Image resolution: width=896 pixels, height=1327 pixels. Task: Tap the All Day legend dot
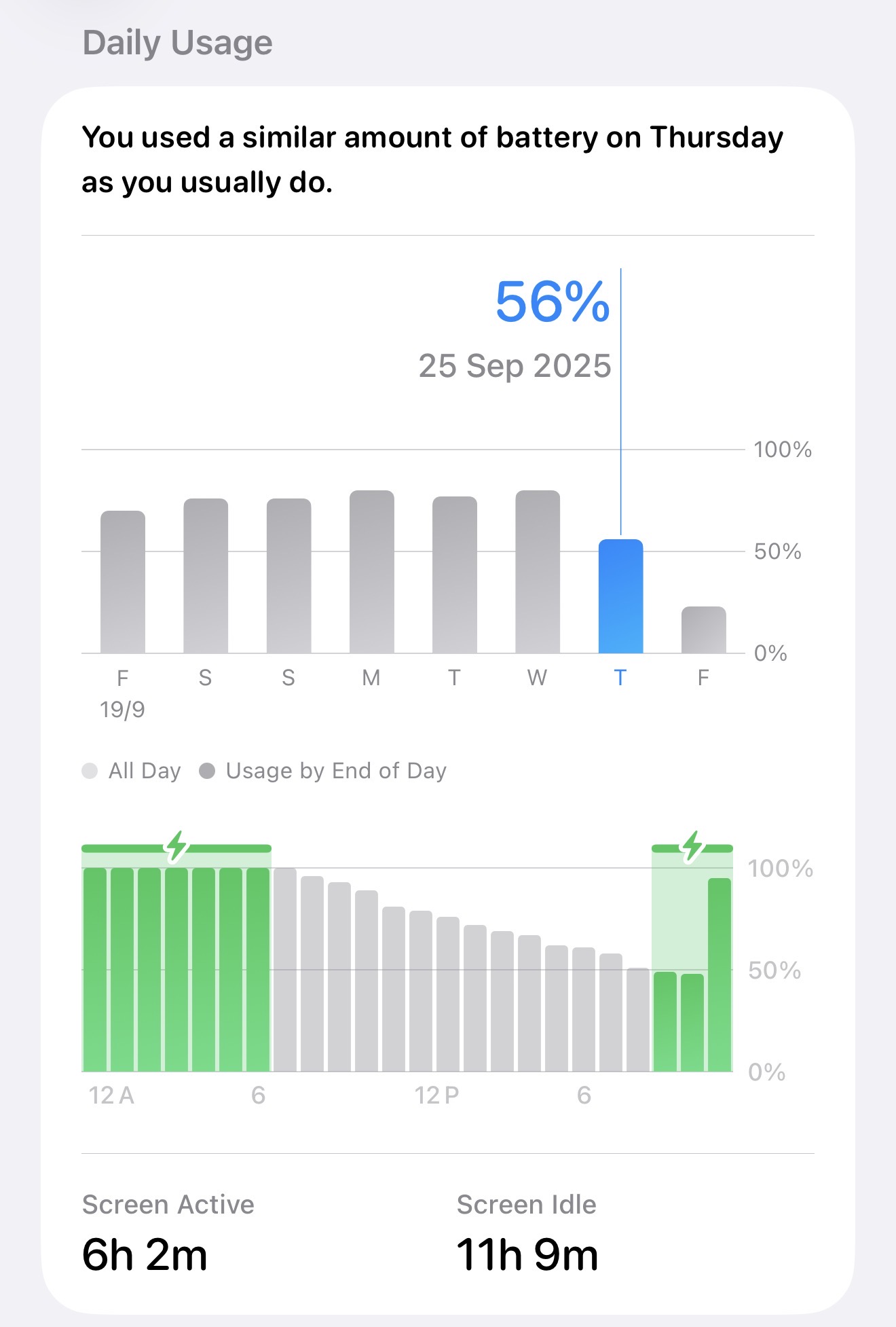(x=90, y=771)
